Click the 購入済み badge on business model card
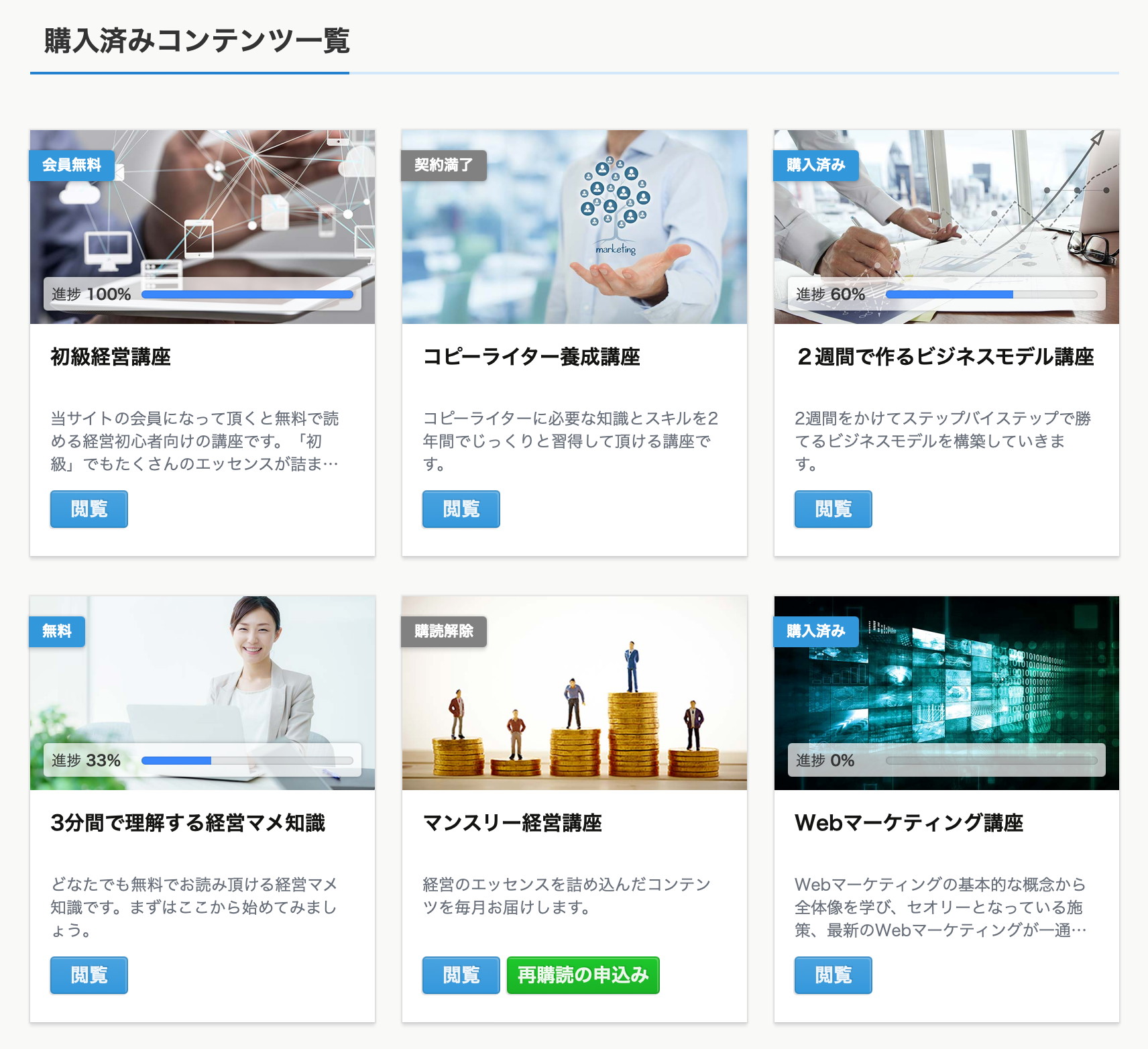Screen dimensions: 1148x1049 816,165
